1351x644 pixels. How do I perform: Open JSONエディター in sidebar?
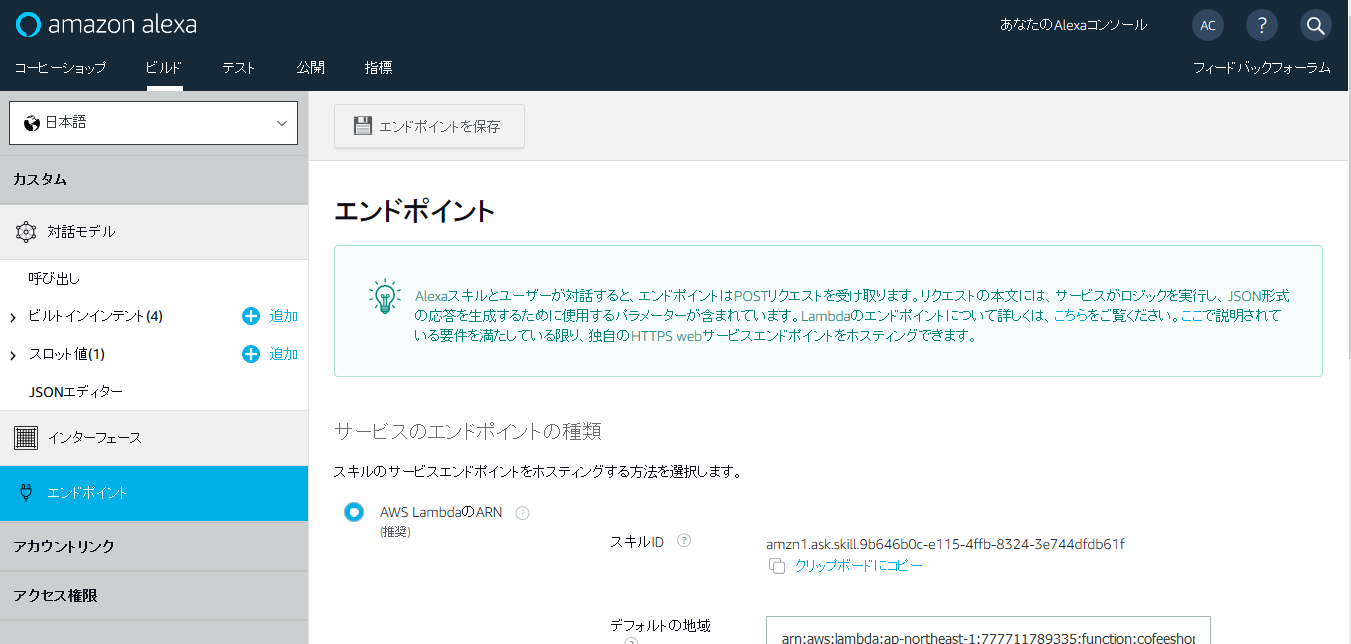[x=76, y=392]
